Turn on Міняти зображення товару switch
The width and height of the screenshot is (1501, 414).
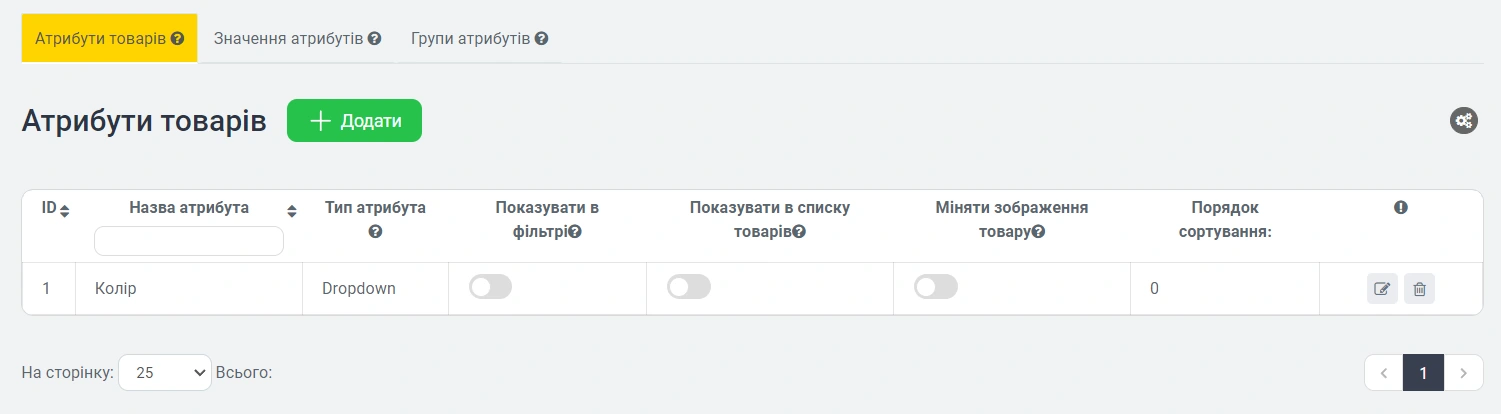[x=935, y=288]
